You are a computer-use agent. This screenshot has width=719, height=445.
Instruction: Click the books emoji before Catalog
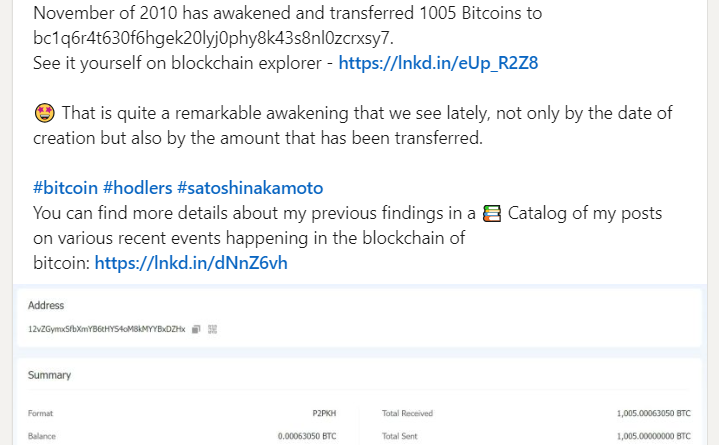[491, 214]
